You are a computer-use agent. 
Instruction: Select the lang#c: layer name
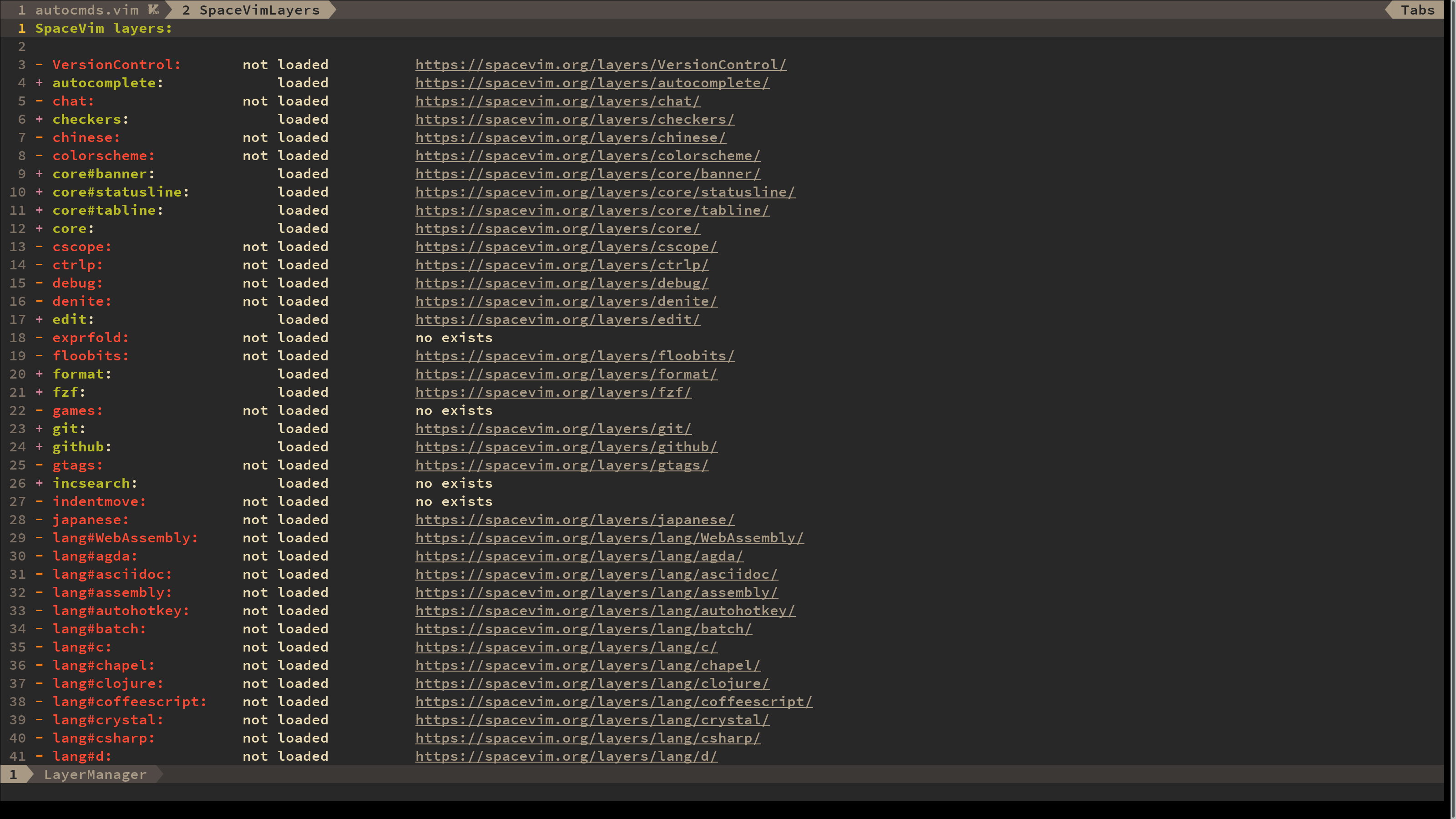pos(82,647)
